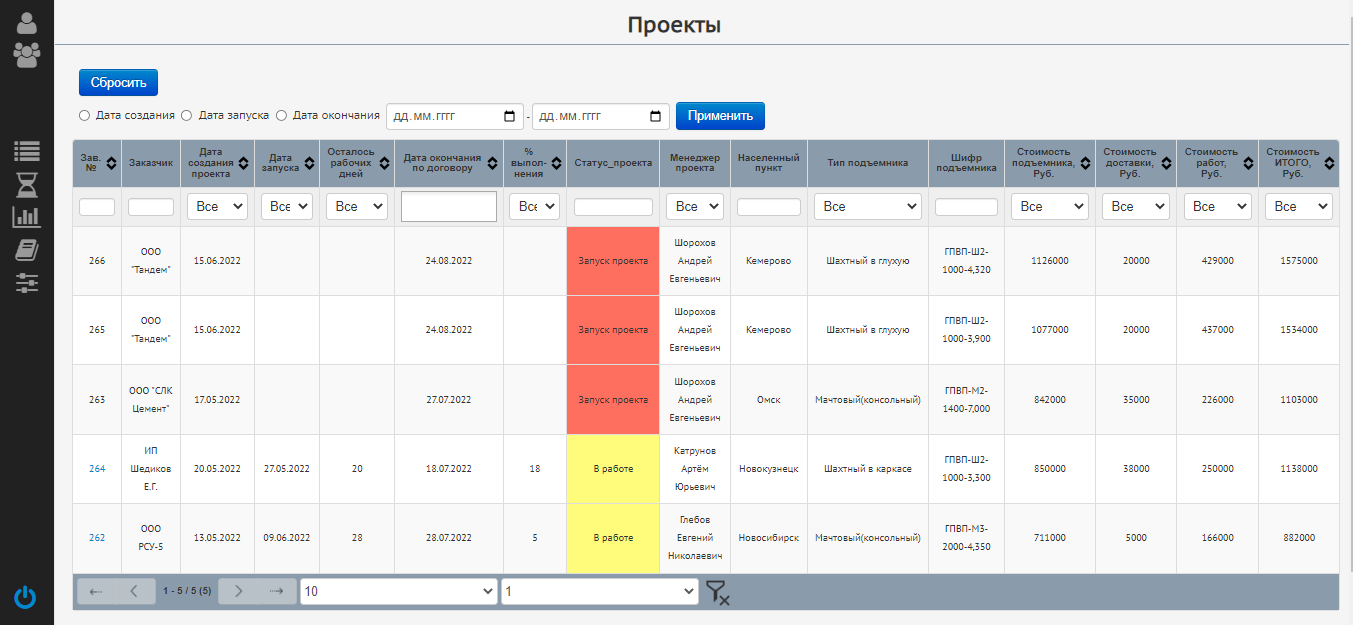Select Дата создания radio button
The height and width of the screenshot is (625, 1353).
85,116
